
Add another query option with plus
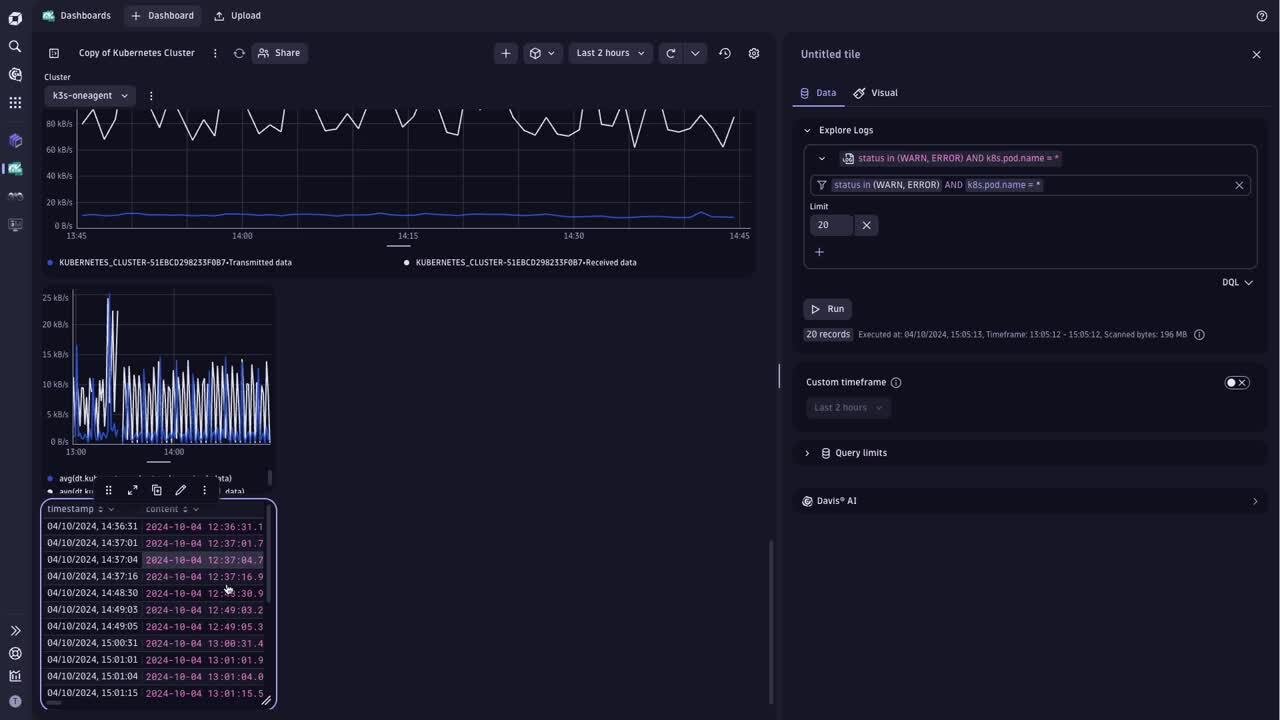click(x=819, y=252)
